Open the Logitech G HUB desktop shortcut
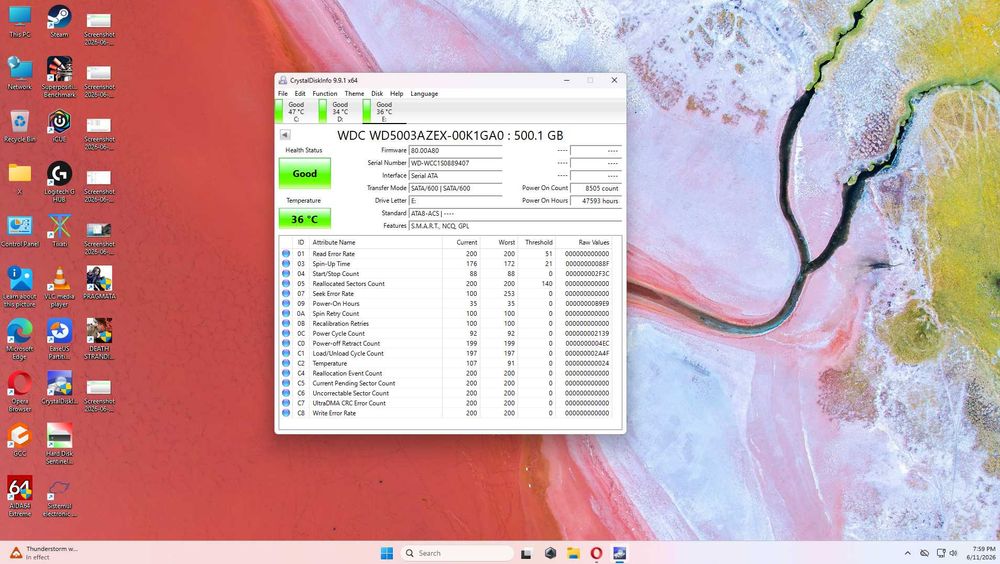Viewport: 1000px width, 564px height. tap(59, 182)
